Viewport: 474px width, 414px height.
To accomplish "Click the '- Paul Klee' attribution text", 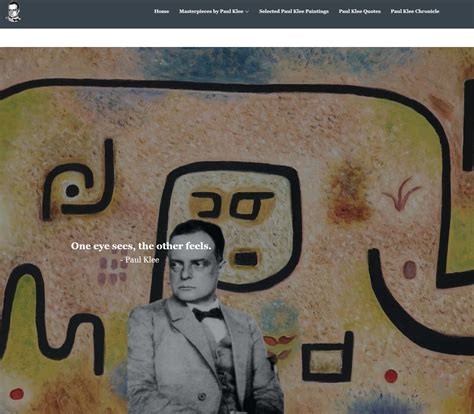I will coord(140,260).
